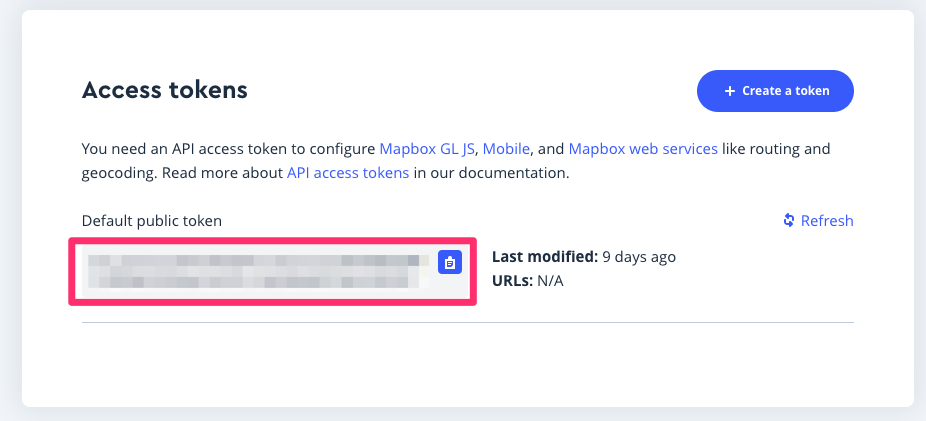This screenshot has height=421, width=926.
Task: Open the Mapbox GL JS link
Action: (x=429, y=149)
